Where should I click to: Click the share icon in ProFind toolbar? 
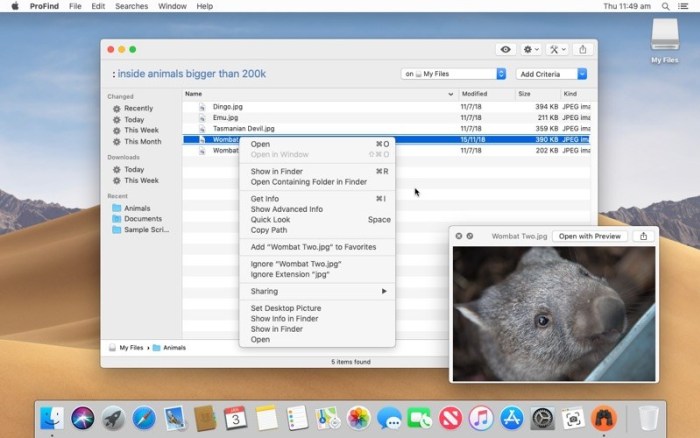pos(583,49)
